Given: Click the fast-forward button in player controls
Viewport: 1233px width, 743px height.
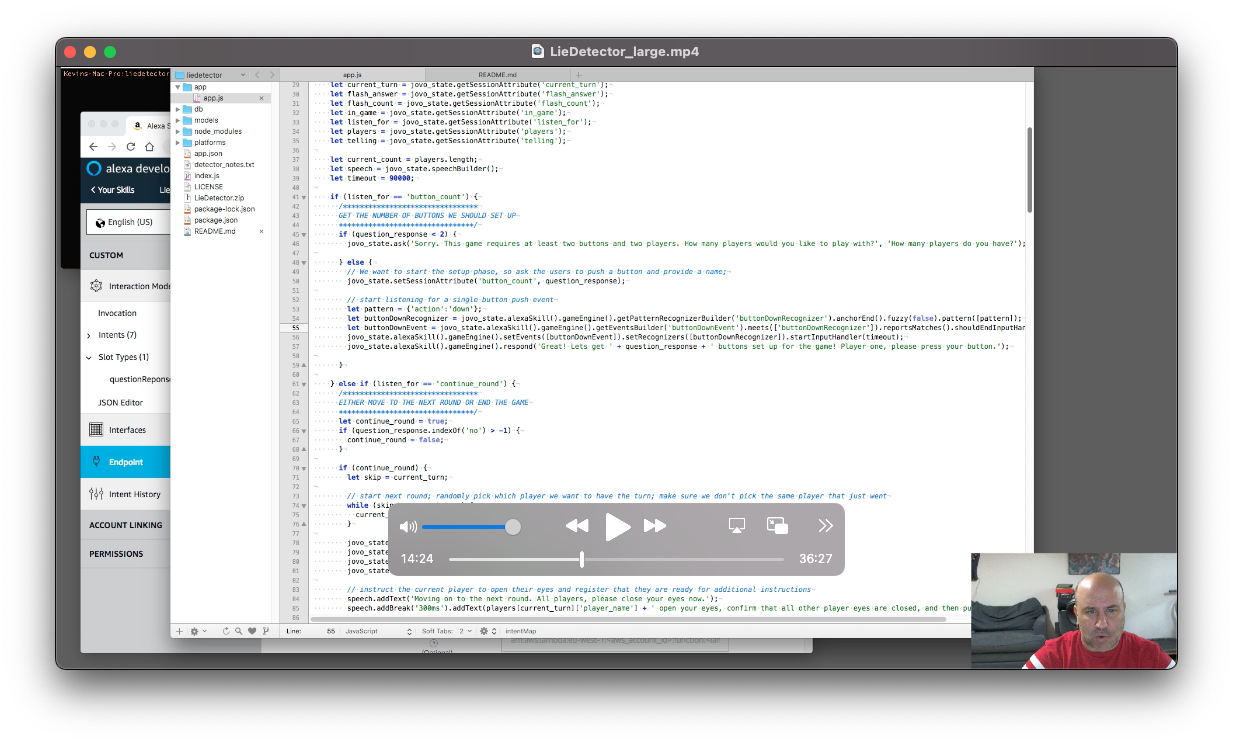Looking at the screenshot, I should pos(655,526).
